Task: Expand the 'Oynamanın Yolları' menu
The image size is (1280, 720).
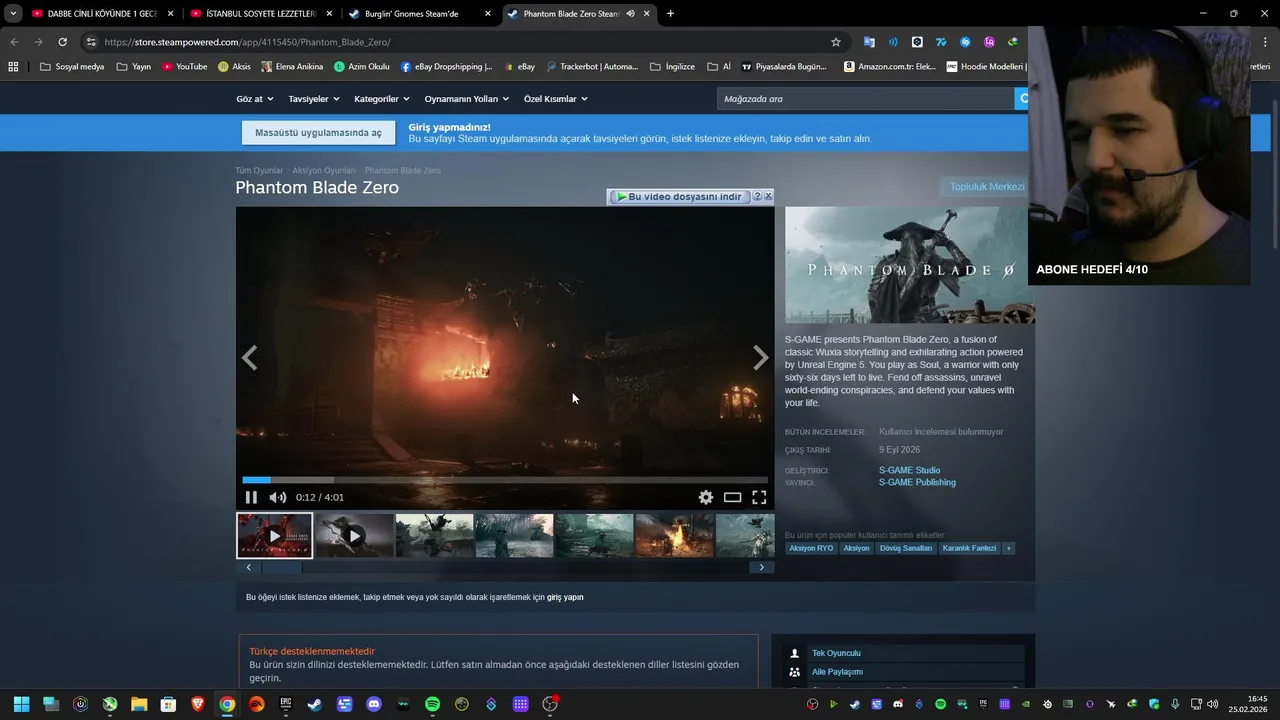Action: tap(467, 99)
